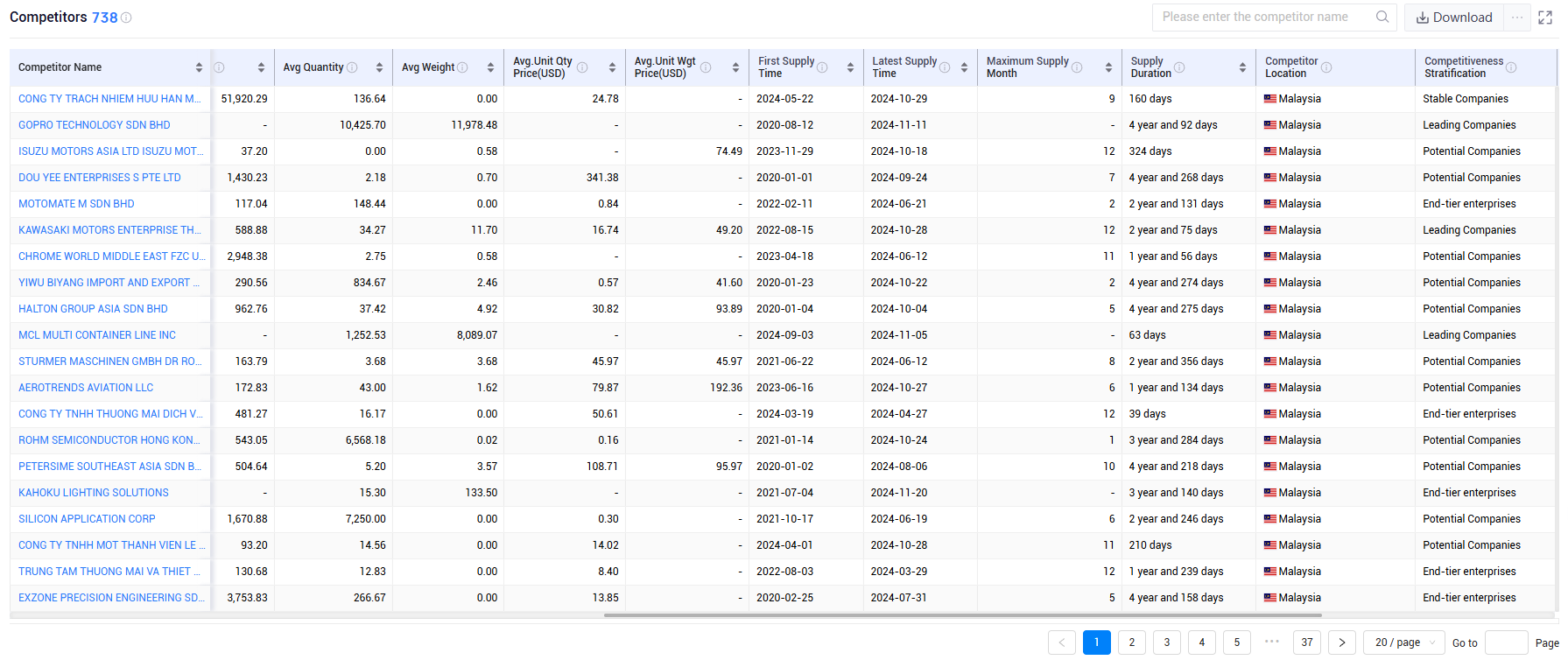Sort the Avg.Unit Wgt Price column
Image resolution: width=1568 pixels, height=667 pixels.
(x=735, y=67)
